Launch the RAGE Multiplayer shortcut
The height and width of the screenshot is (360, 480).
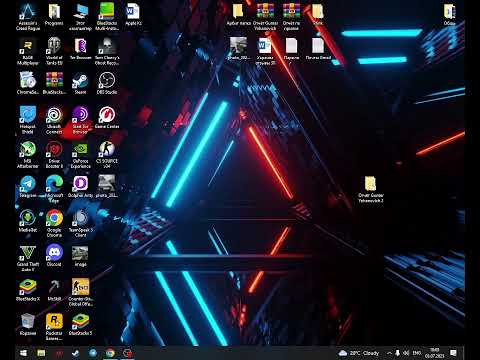pyautogui.click(x=28, y=51)
